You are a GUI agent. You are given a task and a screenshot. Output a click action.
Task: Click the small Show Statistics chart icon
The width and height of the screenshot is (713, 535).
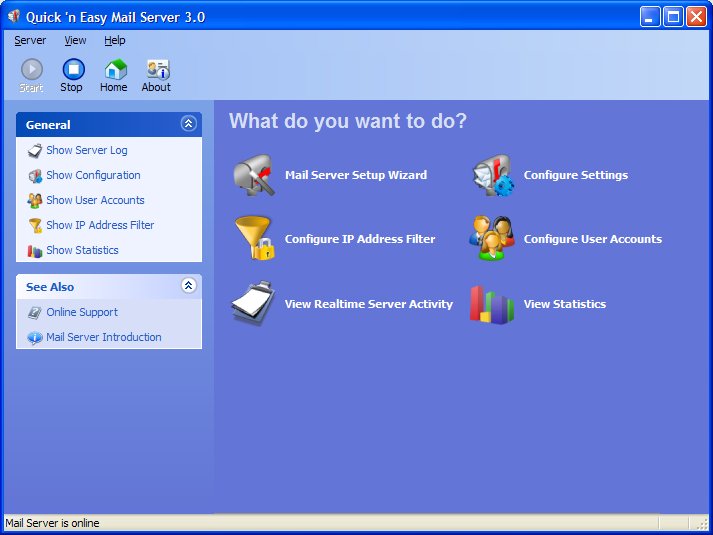pyautogui.click(x=35, y=250)
